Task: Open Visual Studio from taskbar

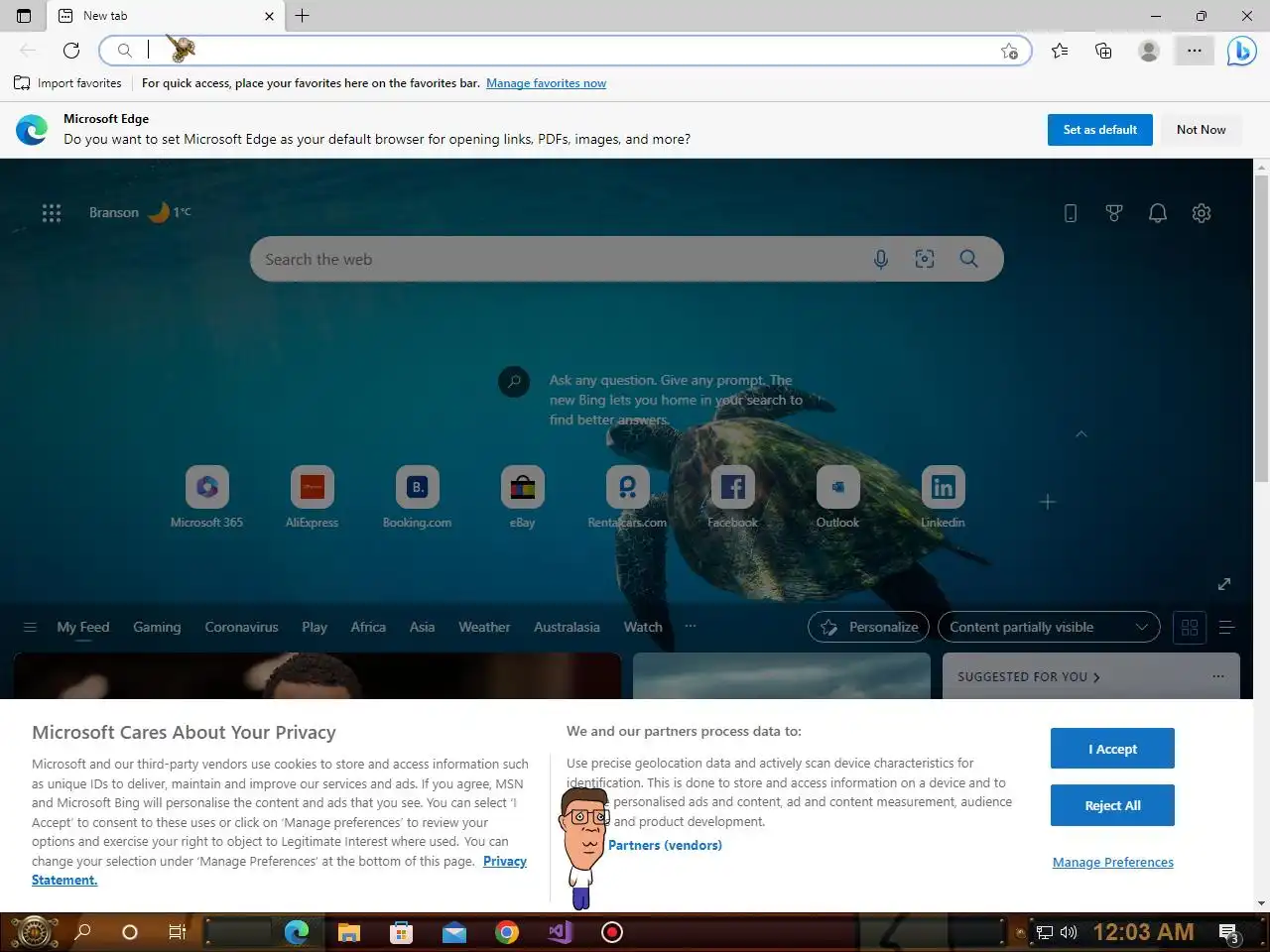Action: [x=560, y=932]
